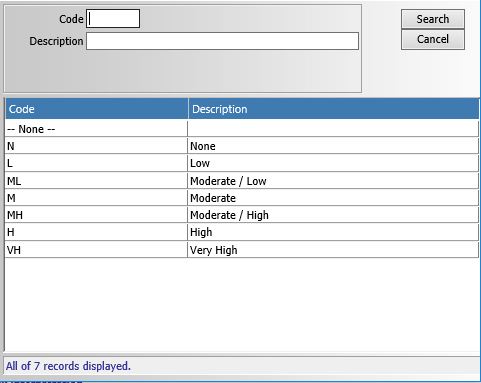Select the code MH cell
The height and width of the screenshot is (383, 481).
[x=96, y=215]
